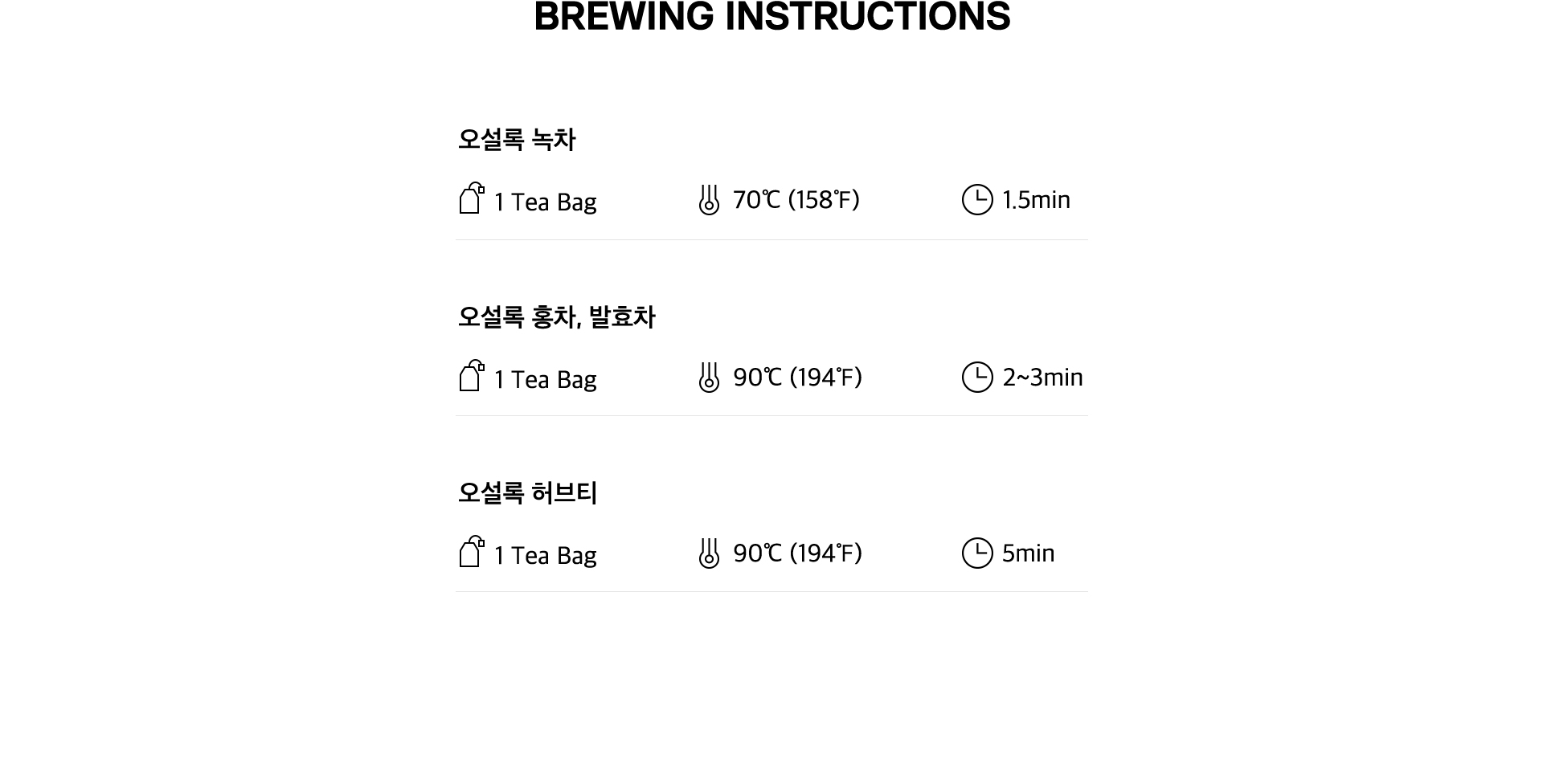This screenshot has width=1543, height=784.
Task: Click the thermometer icon in the 허브티 row
Action: pos(709,553)
